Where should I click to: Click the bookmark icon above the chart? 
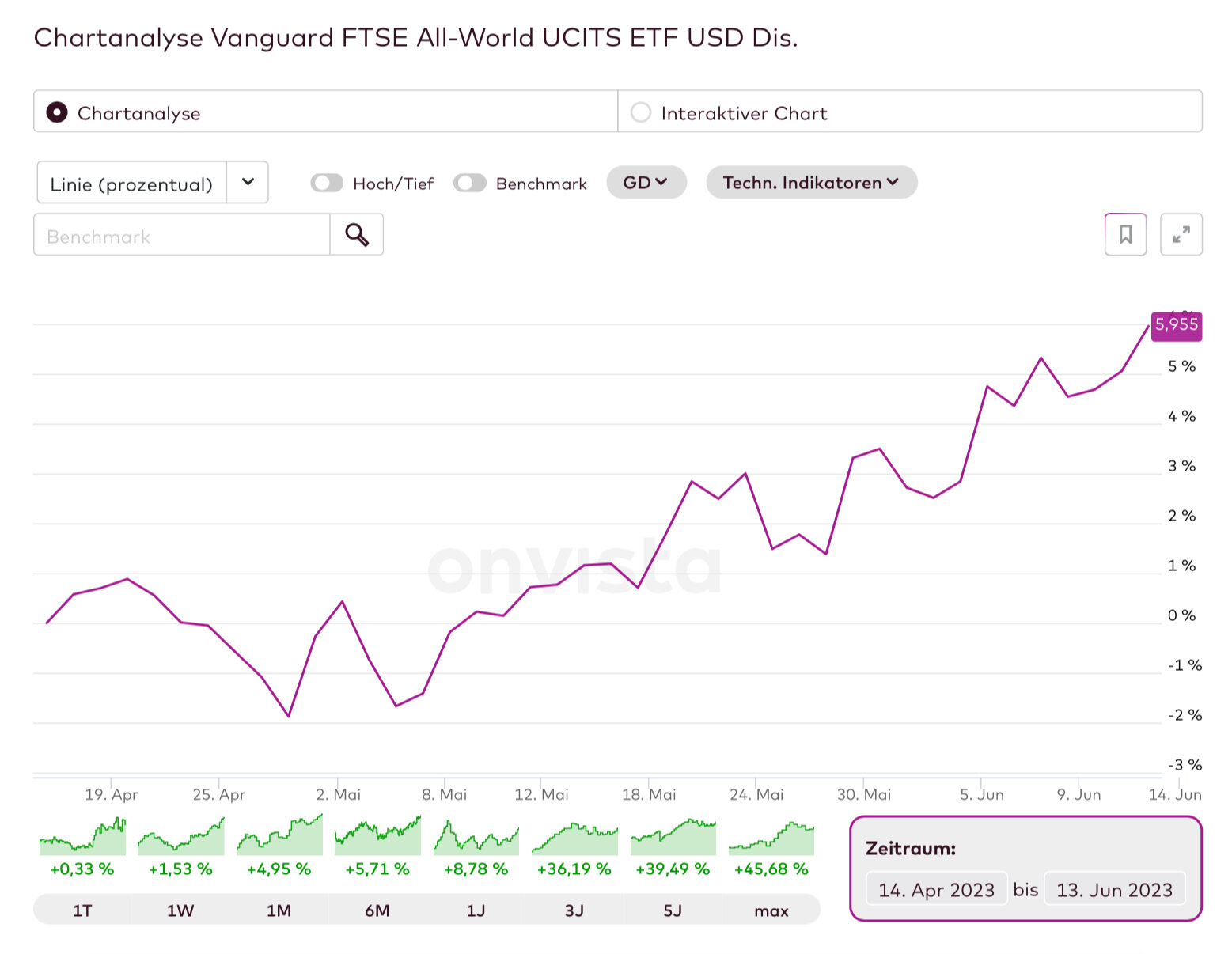click(1125, 235)
